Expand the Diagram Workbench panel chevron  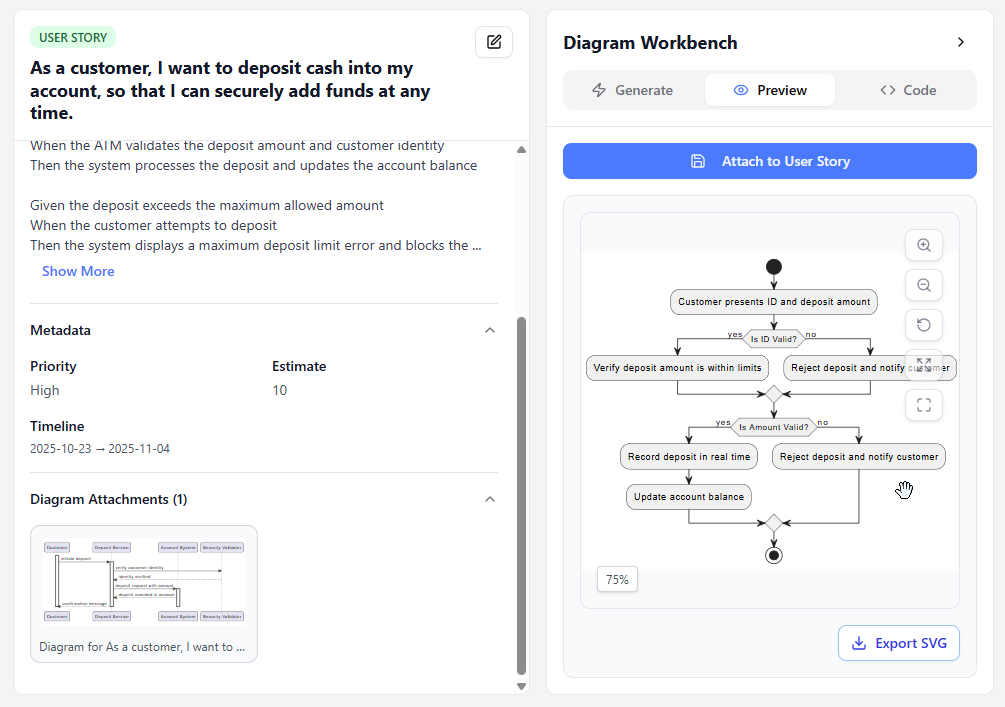(x=960, y=43)
